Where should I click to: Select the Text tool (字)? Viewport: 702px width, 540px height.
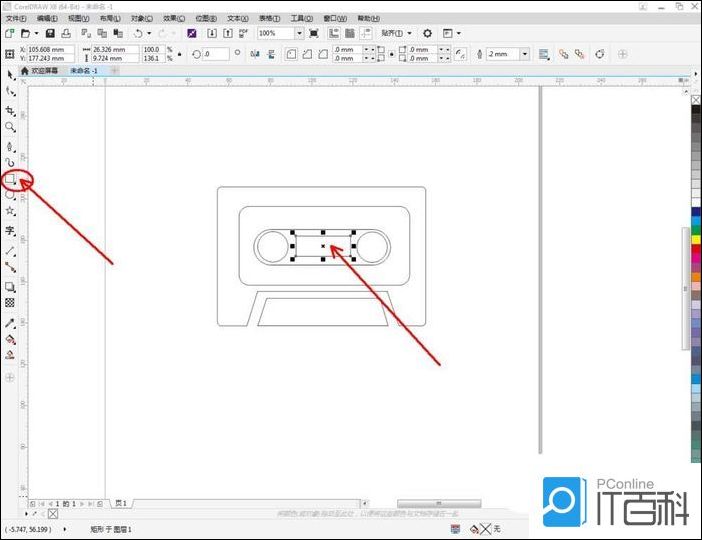coord(11,230)
